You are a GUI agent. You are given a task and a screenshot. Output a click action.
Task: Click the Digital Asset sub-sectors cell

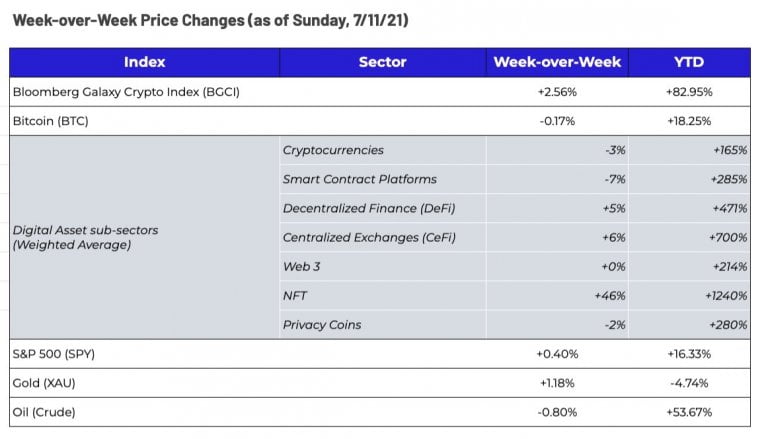pyautogui.click(x=85, y=237)
